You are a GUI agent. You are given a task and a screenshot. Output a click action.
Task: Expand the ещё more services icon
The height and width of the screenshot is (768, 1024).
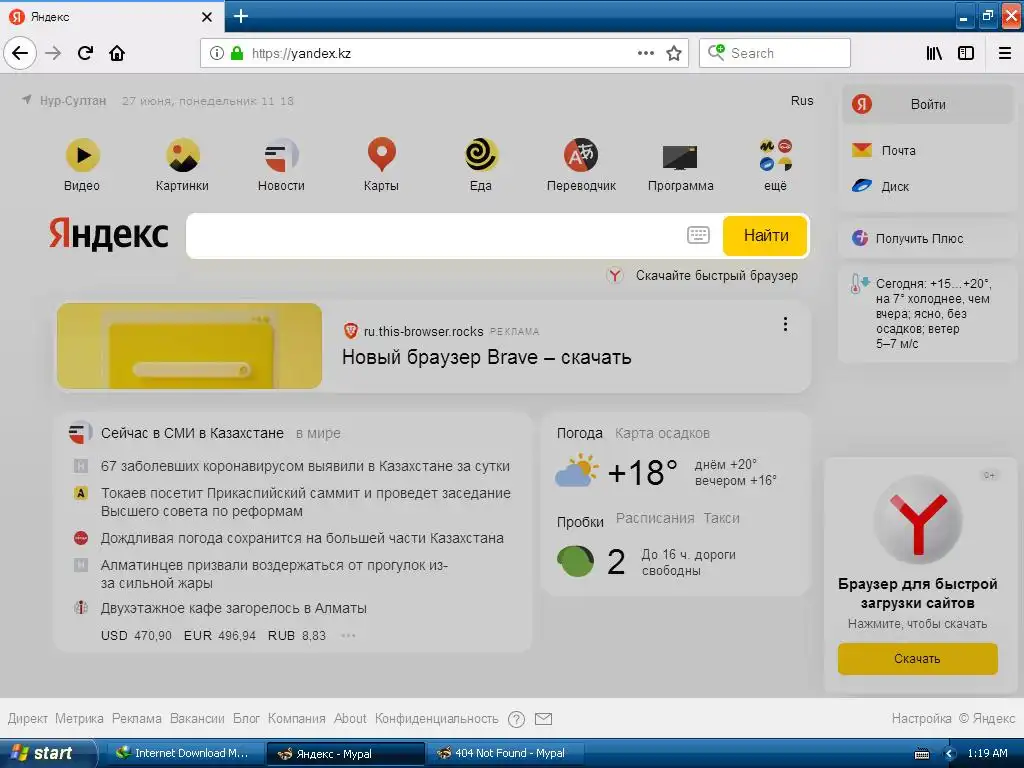tap(776, 155)
